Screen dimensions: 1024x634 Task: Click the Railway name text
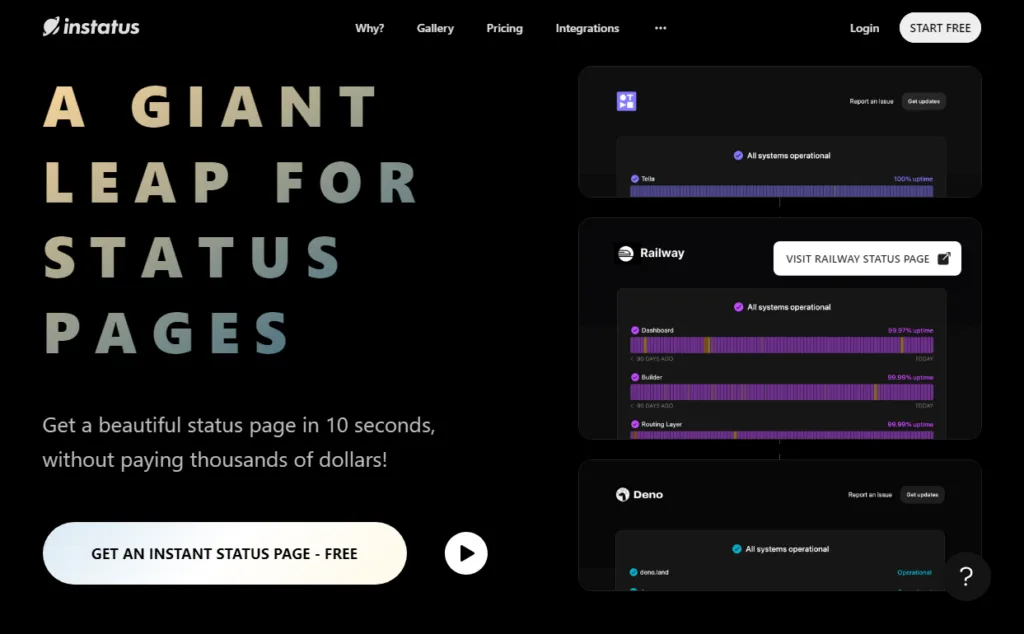[x=662, y=253]
